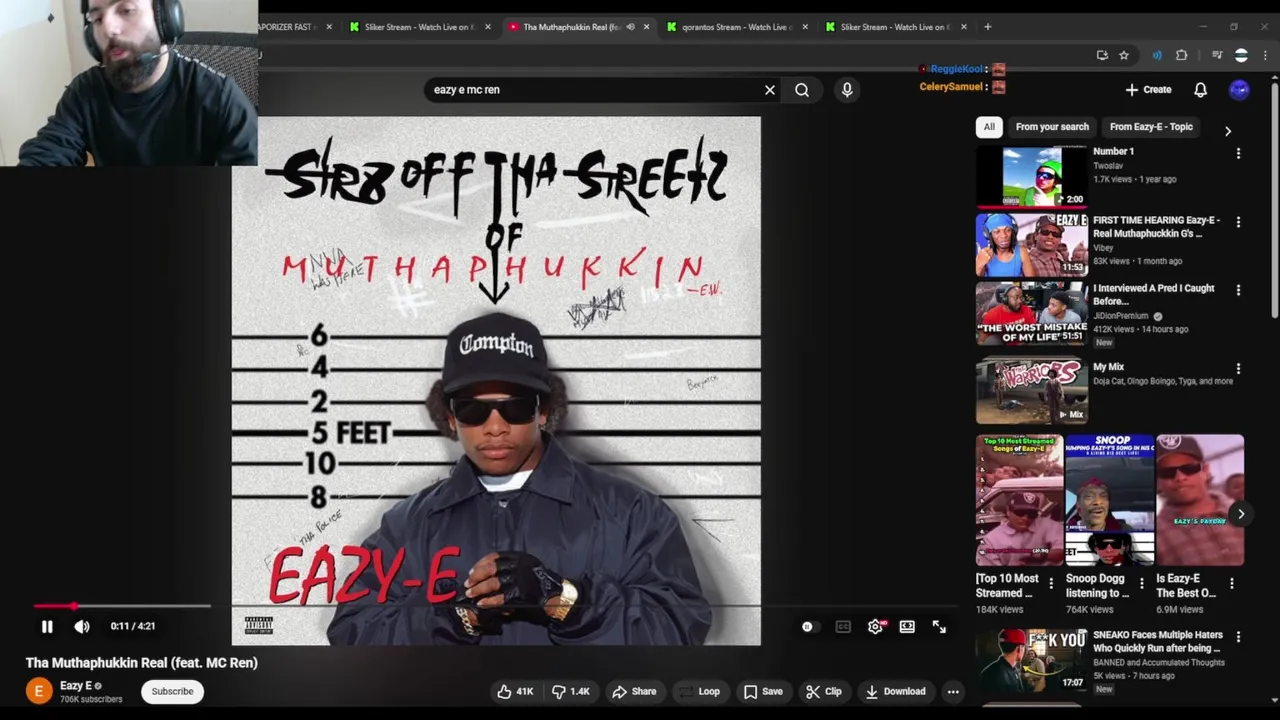Viewport: 1280px width, 720px height.
Task: Open the Chrome three-dot menu
Action: tap(1264, 56)
